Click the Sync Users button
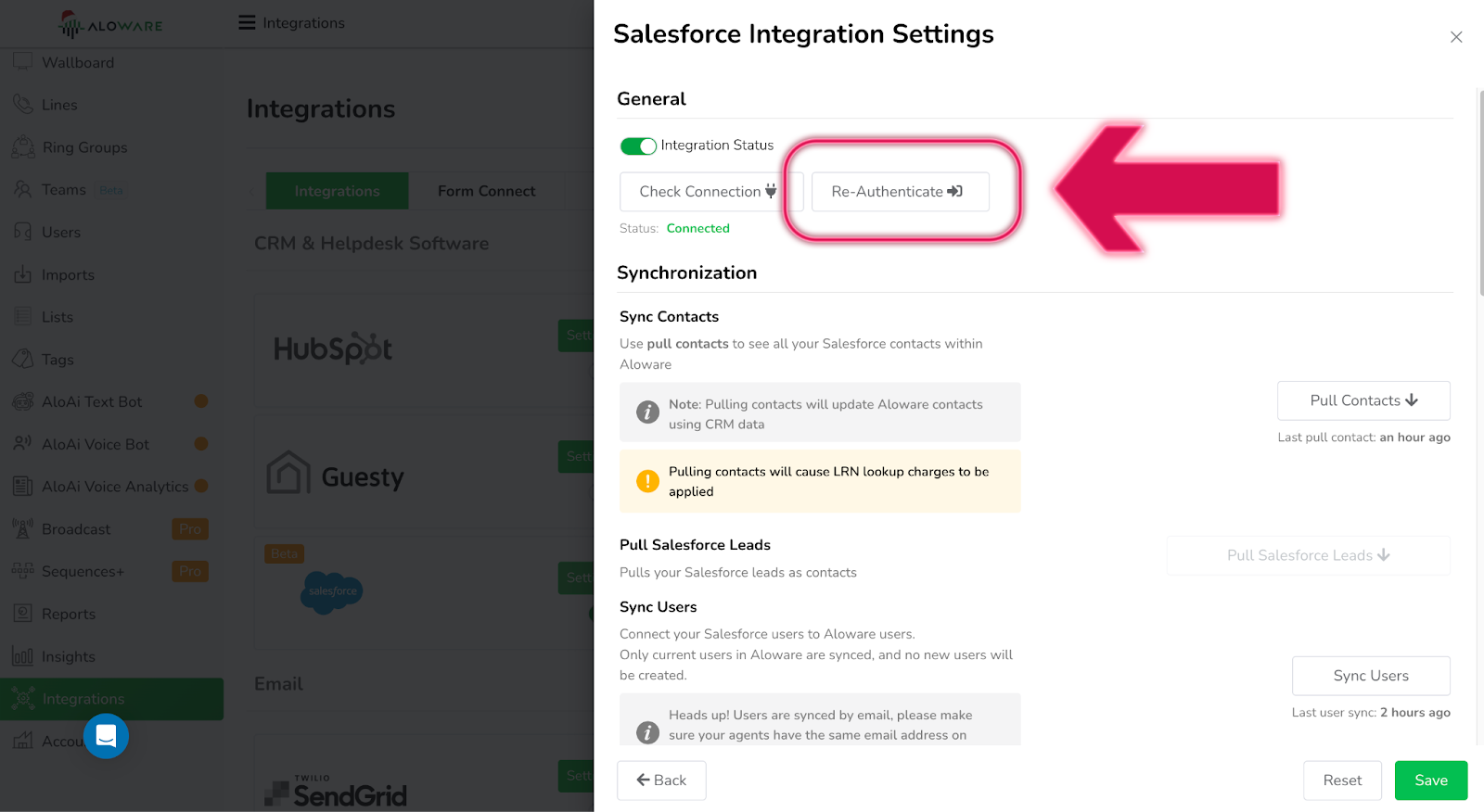1484x812 pixels. 1371,676
